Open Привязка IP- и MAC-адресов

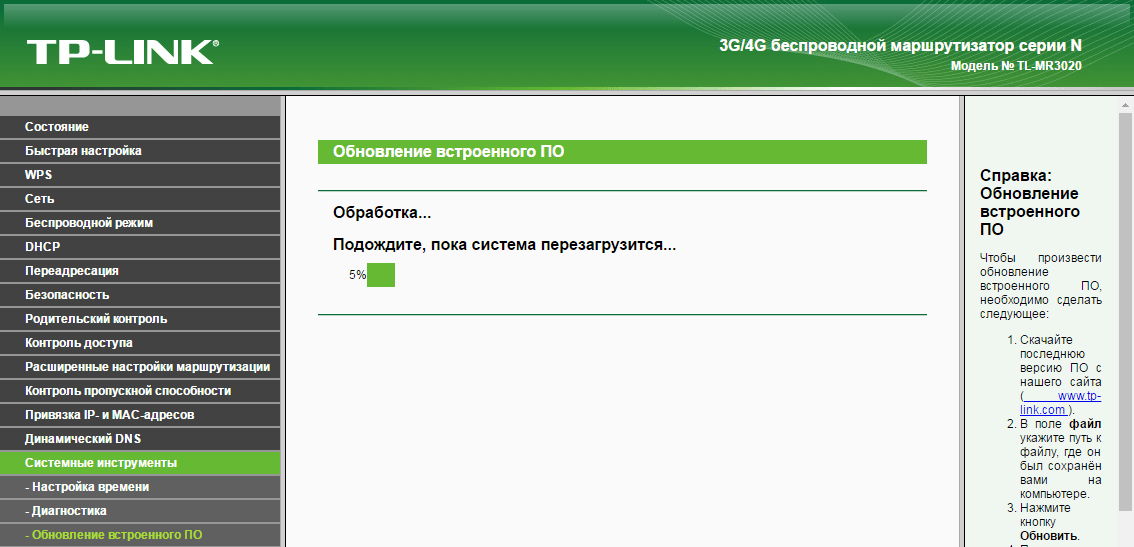pyautogui.click(x=110, y=415)
